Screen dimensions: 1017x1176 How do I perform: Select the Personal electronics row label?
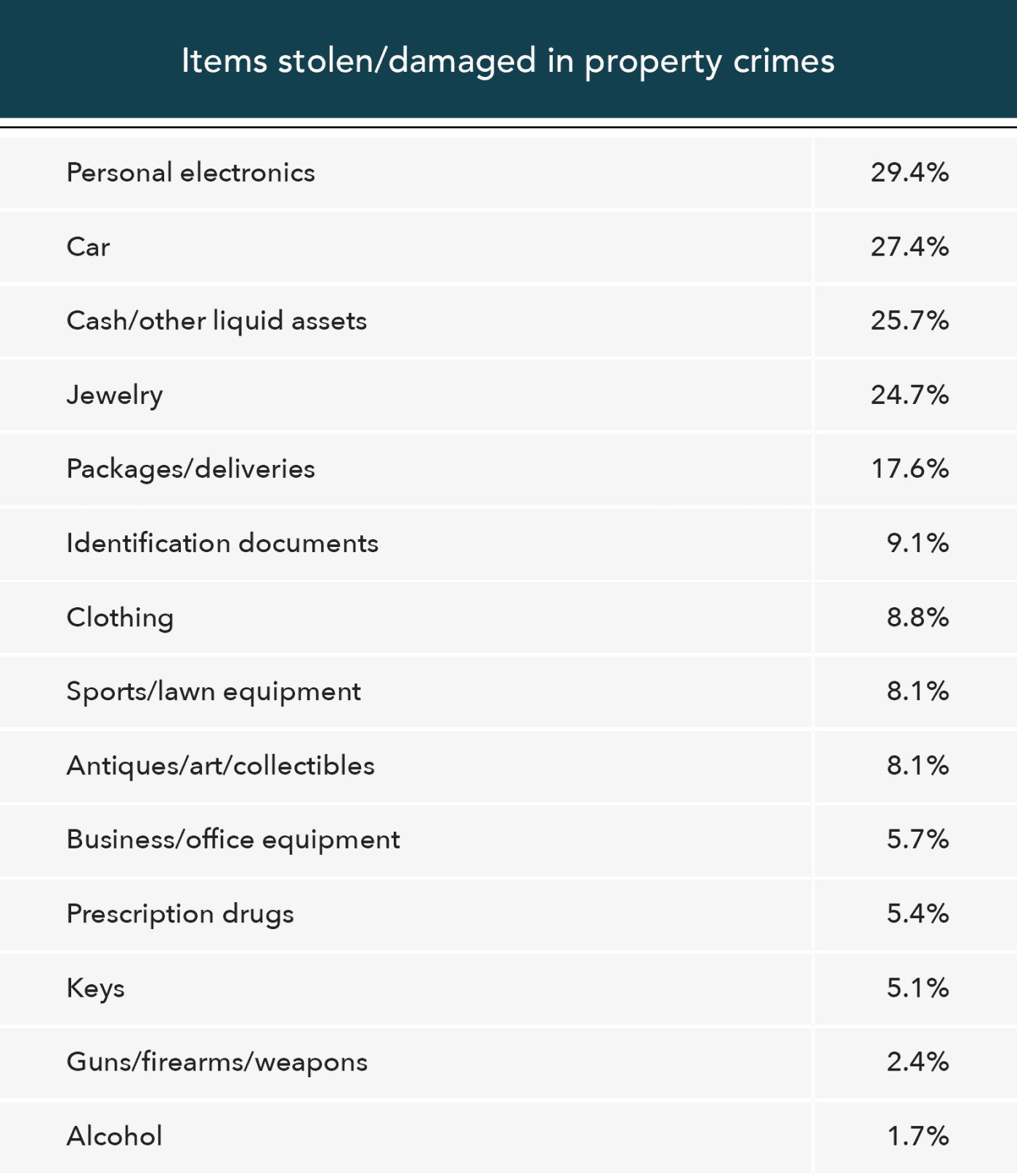point(190,173)
